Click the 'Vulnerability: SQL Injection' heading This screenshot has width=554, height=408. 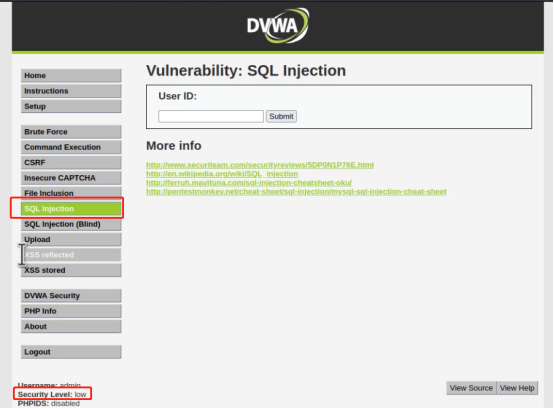click(246, 71)
